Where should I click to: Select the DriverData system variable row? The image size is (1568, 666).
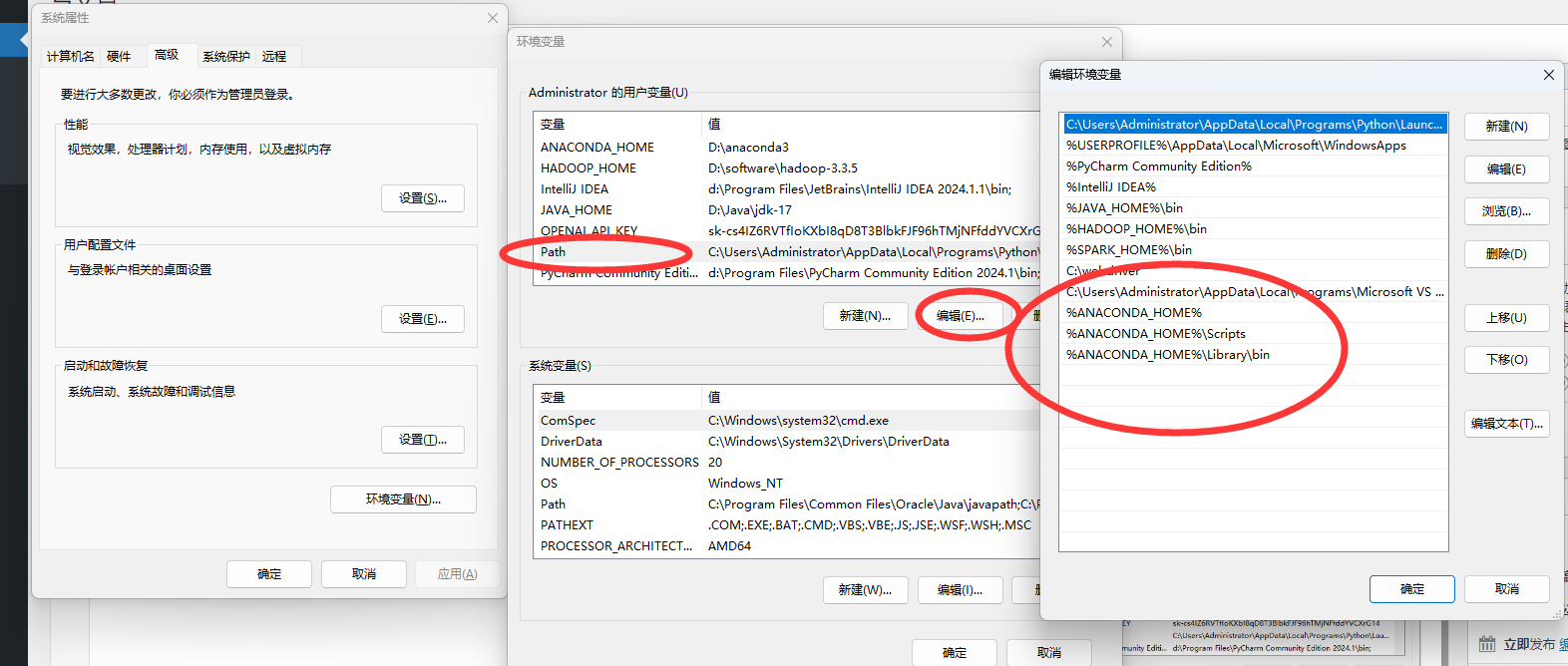786,442
